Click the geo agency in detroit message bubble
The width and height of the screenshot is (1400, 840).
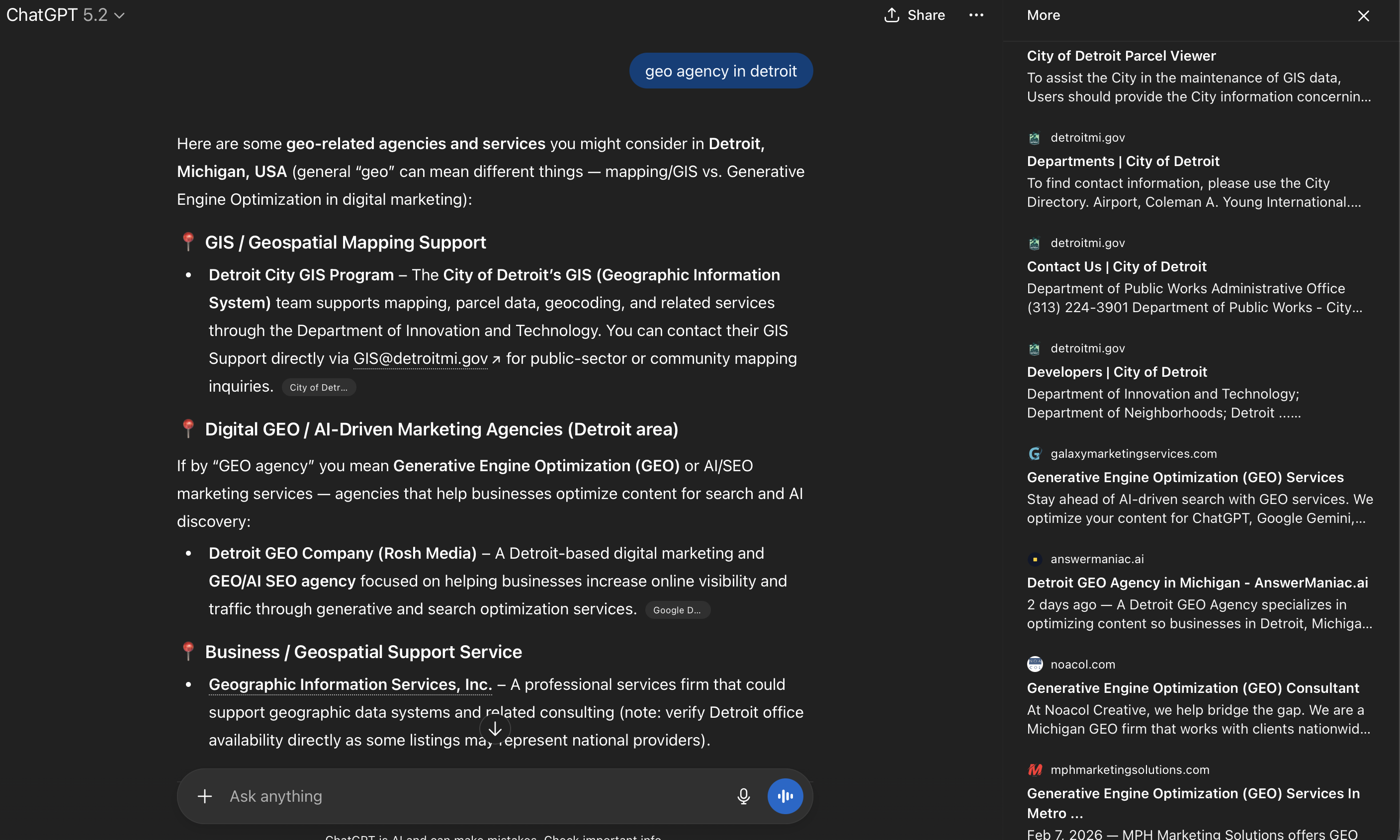tap(721, 71)
